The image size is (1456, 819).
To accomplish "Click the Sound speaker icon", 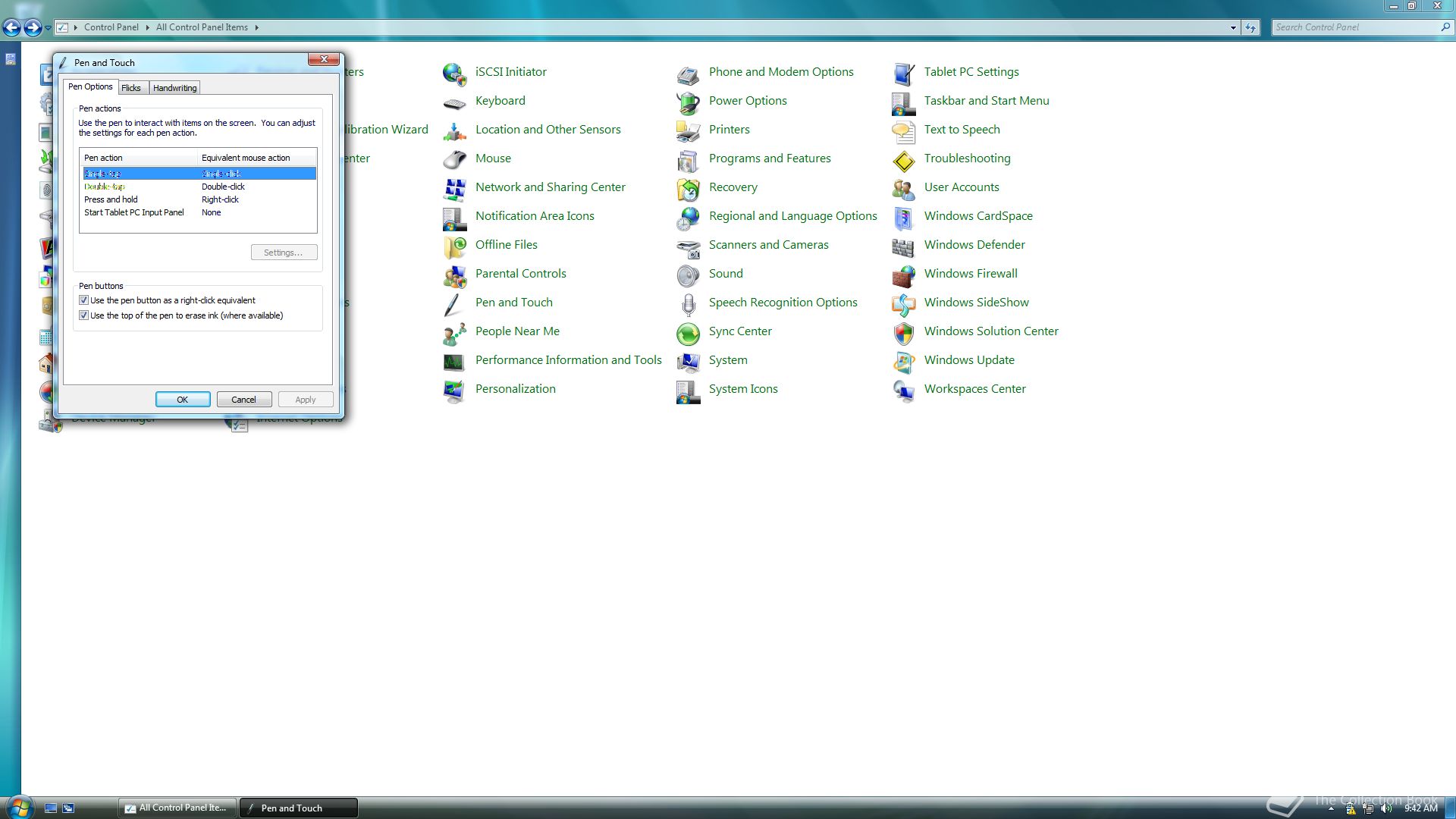I will [x=688, y=275].
